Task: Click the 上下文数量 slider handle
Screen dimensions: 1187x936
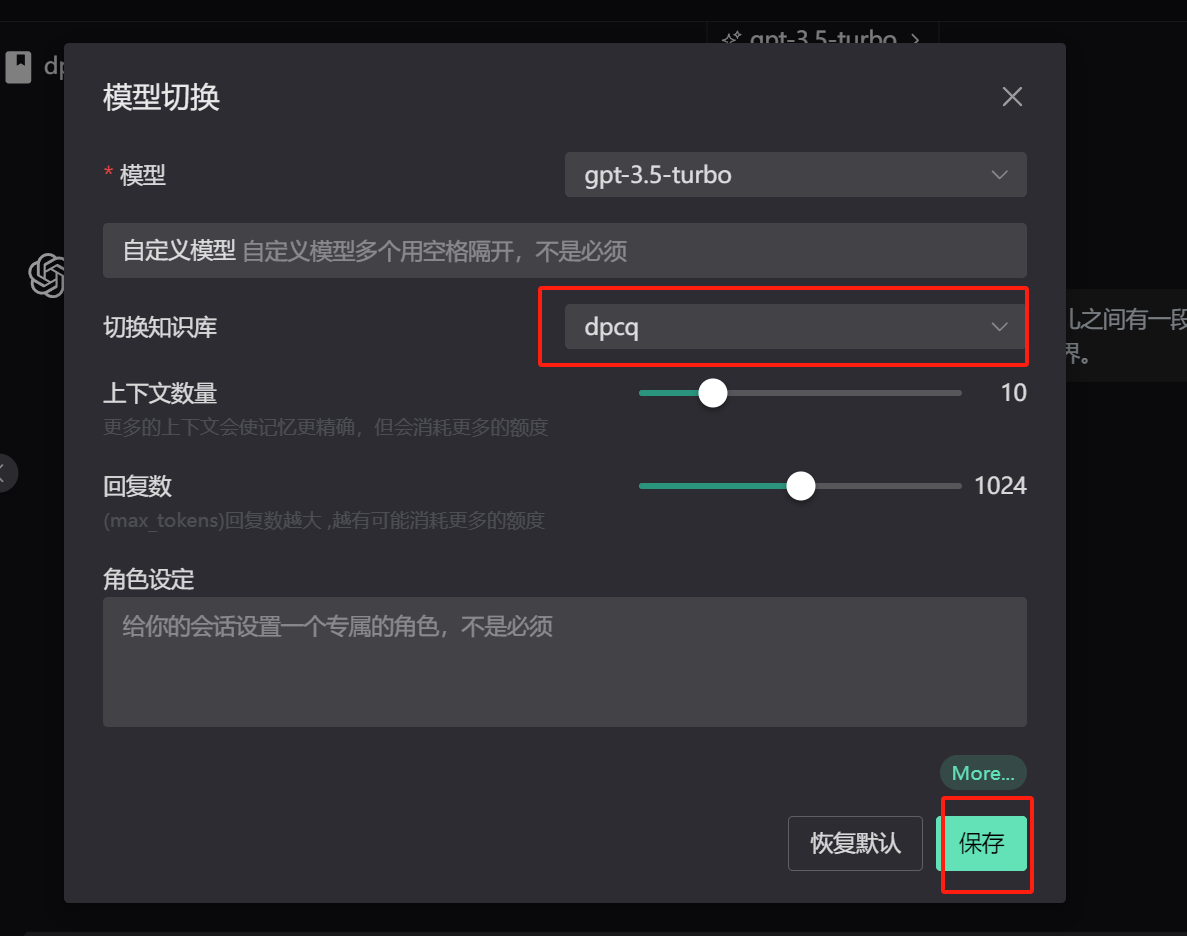Action: coord(712,393)
